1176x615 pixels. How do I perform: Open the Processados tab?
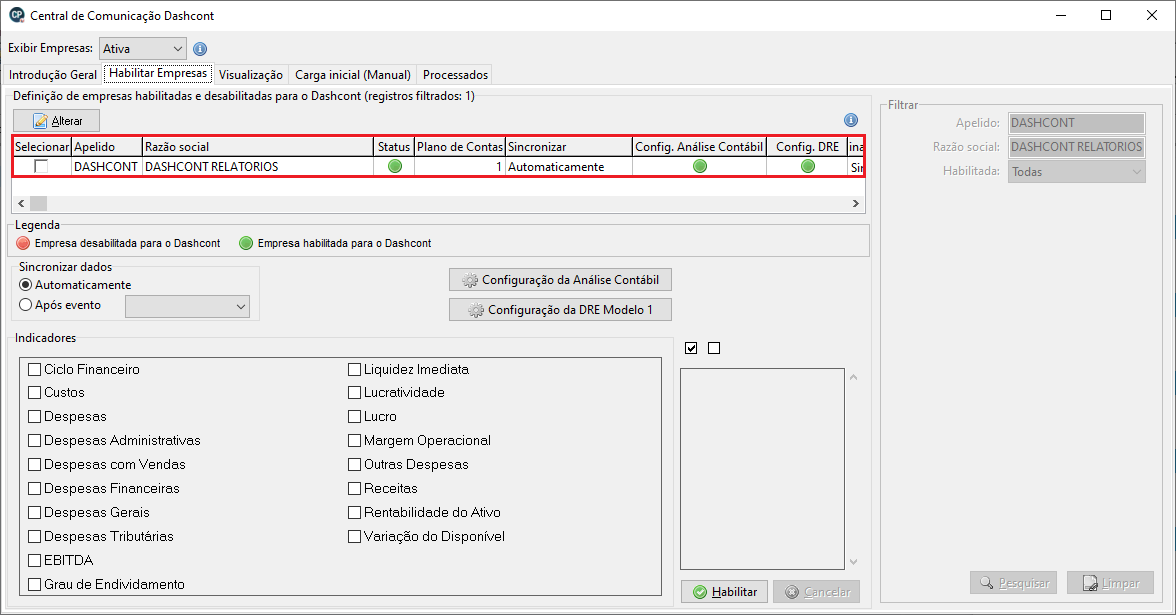coord(455,75)
